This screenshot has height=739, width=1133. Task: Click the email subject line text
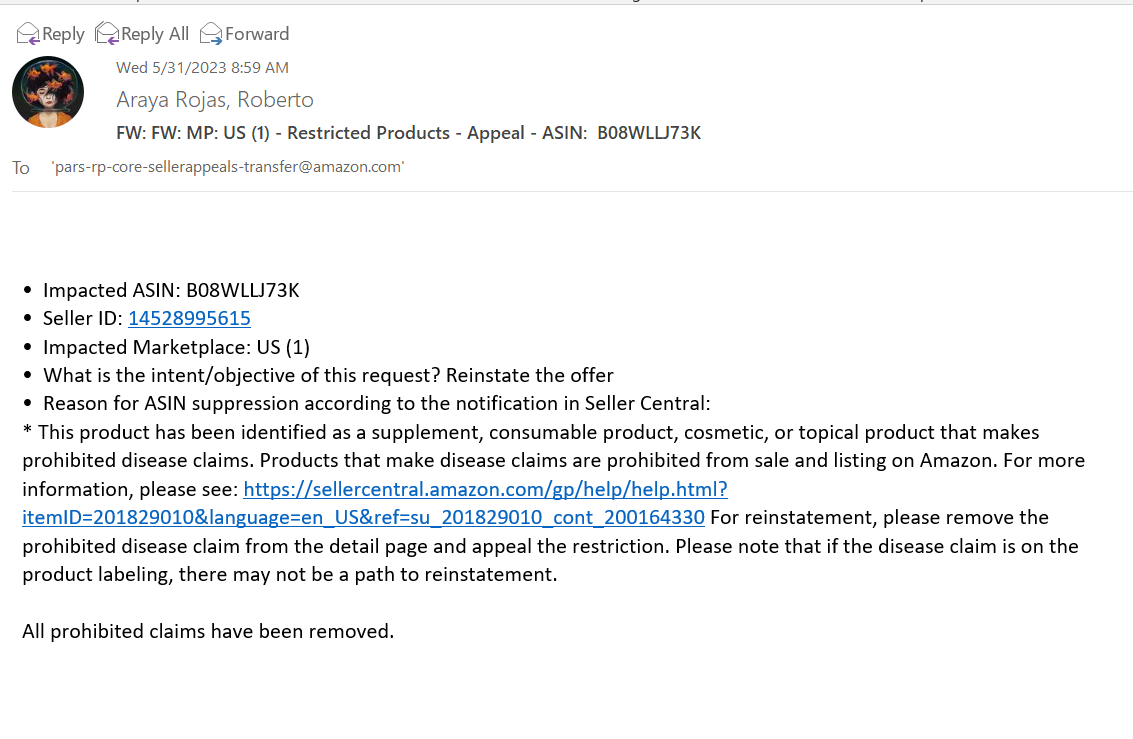(x=408, y=133)
